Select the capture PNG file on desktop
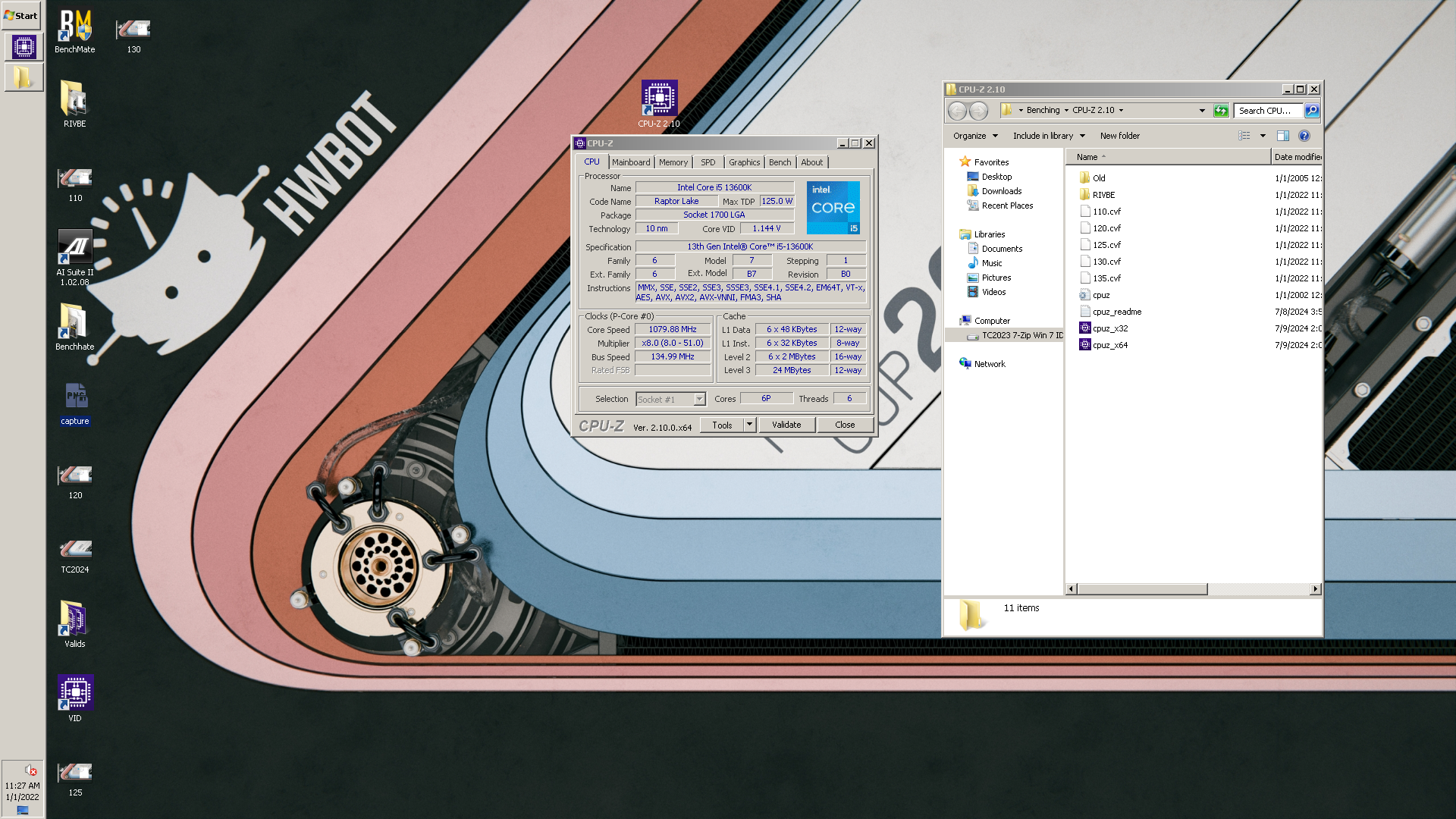Screen dimensions: 1456x819 75,403
